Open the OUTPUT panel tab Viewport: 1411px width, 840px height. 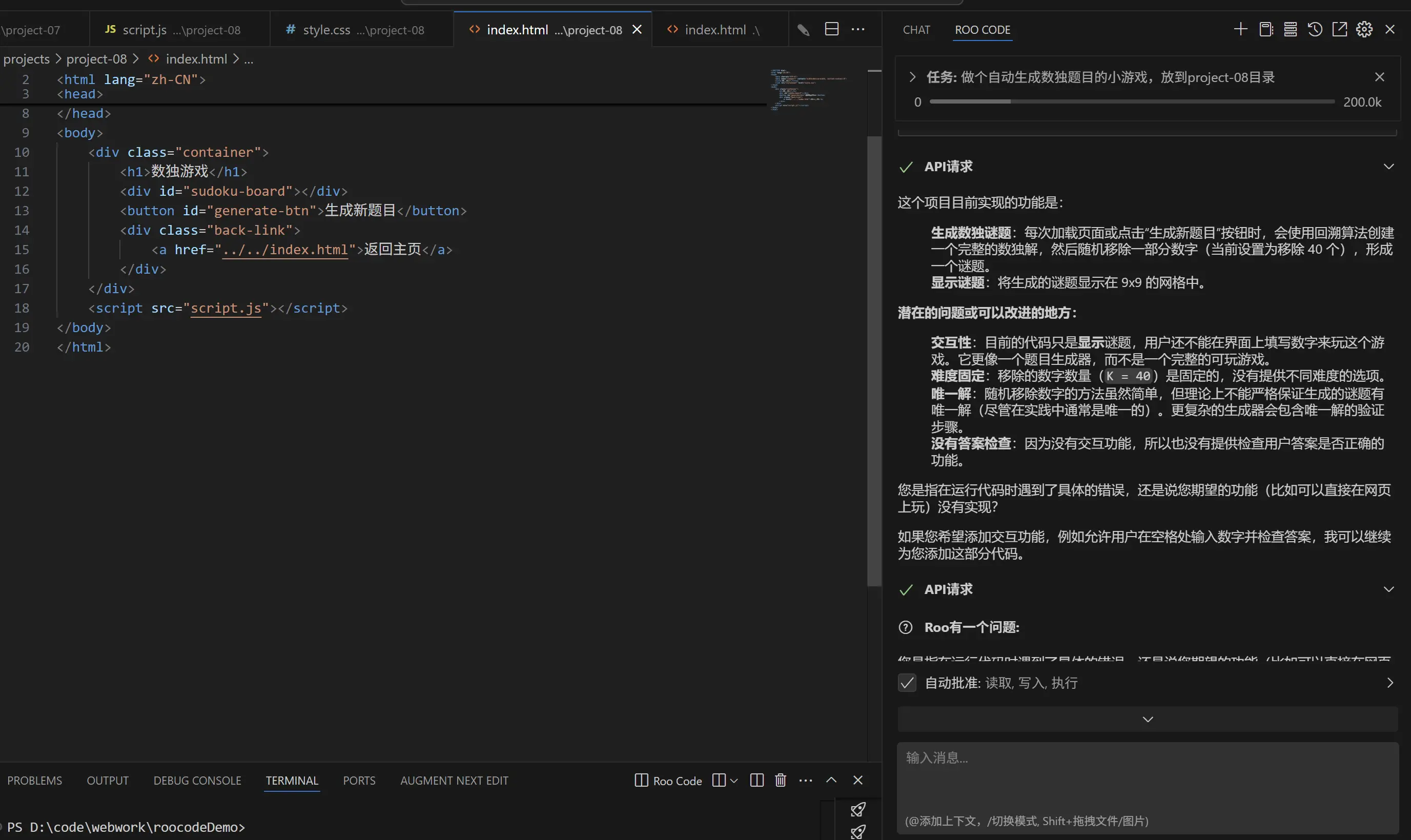[108, 781]
